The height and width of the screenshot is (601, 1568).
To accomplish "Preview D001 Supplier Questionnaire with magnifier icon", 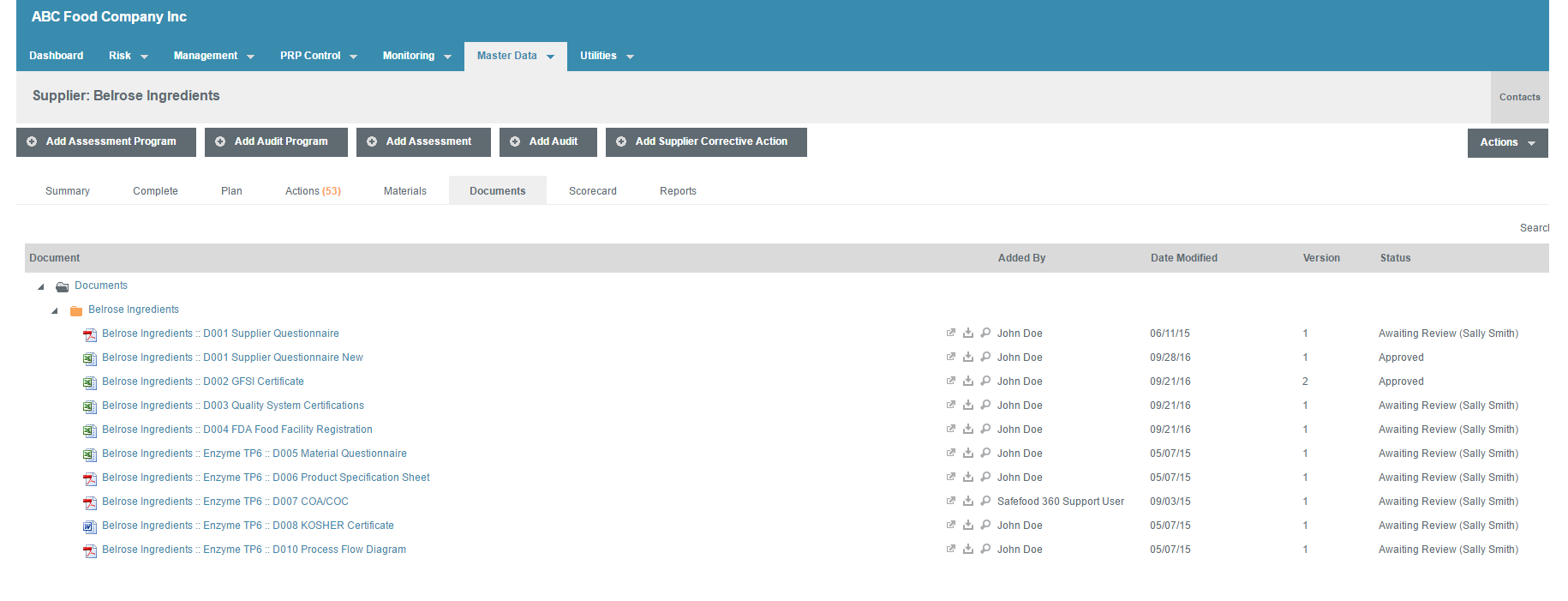I will point(985,333).
